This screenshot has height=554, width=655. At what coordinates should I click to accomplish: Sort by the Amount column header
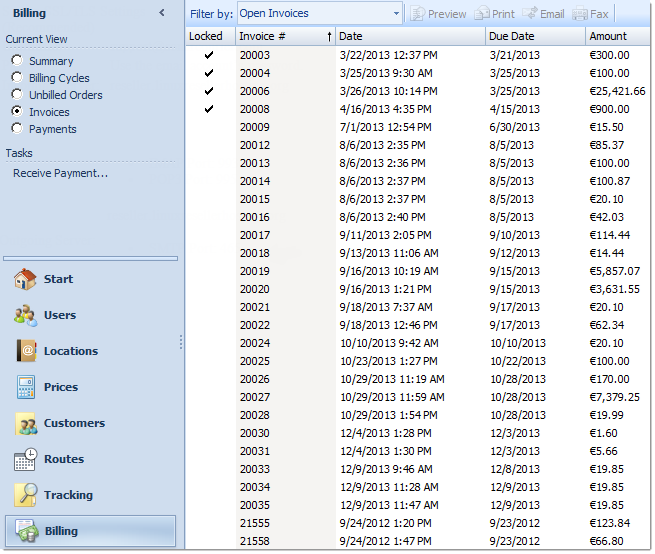[x=618, y=36]
